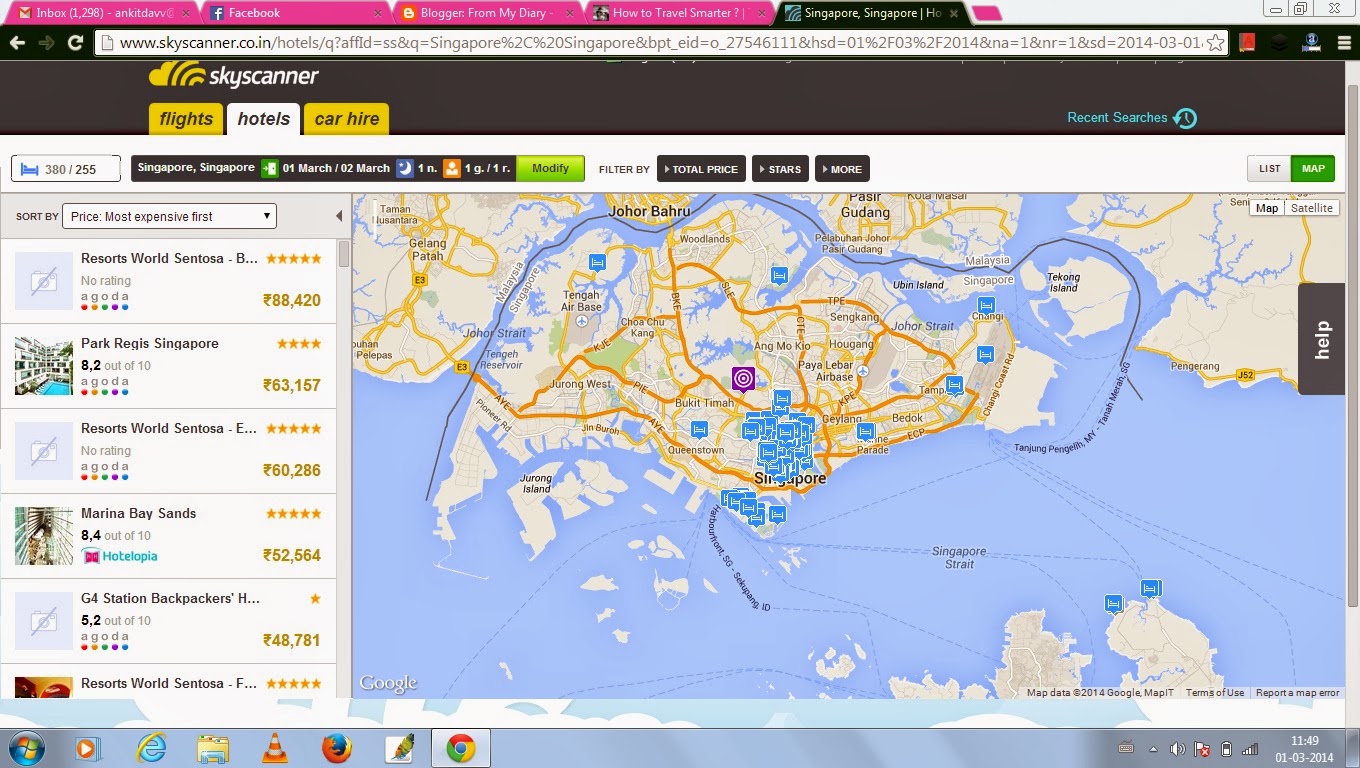
Task: Click the purple target marker on the map
Action: (743, 379)
